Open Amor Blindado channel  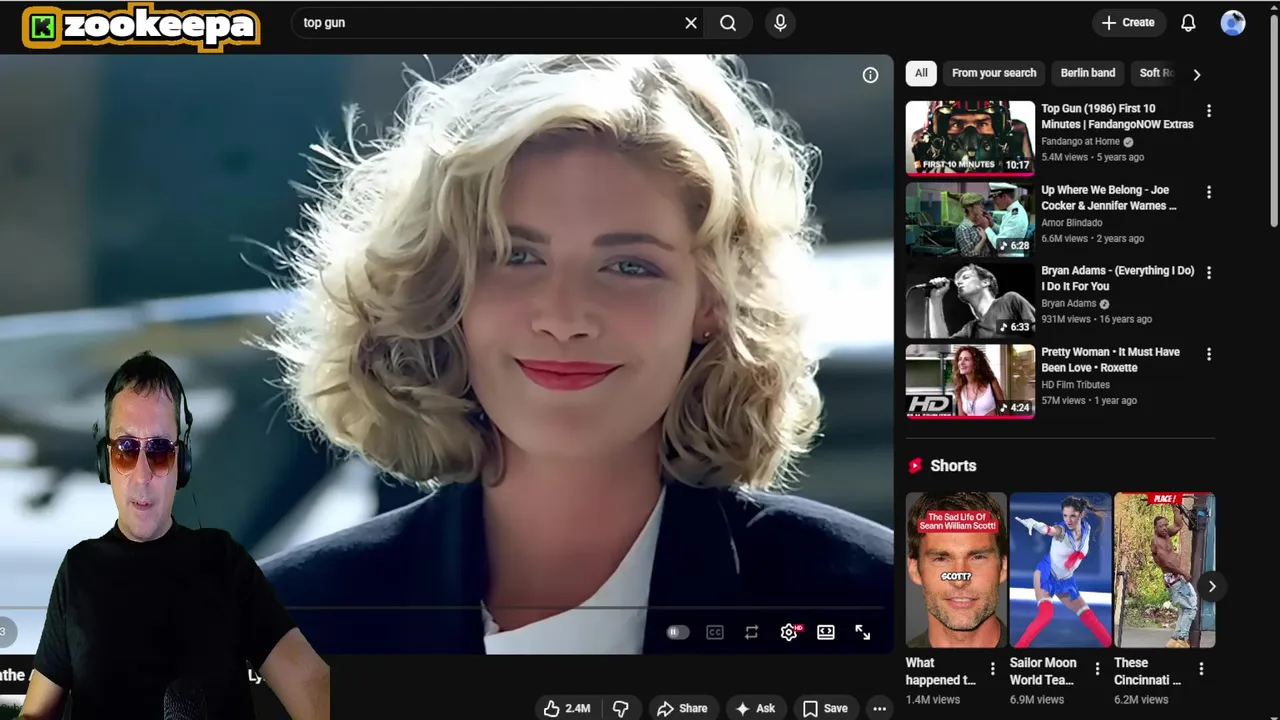coord(1071,223)
